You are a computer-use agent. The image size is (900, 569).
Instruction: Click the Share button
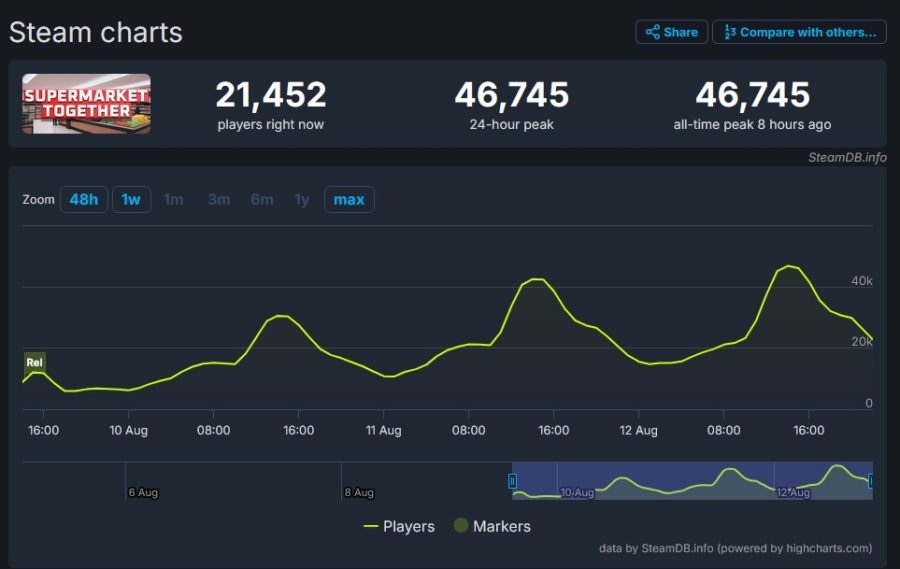pos(671,32)
